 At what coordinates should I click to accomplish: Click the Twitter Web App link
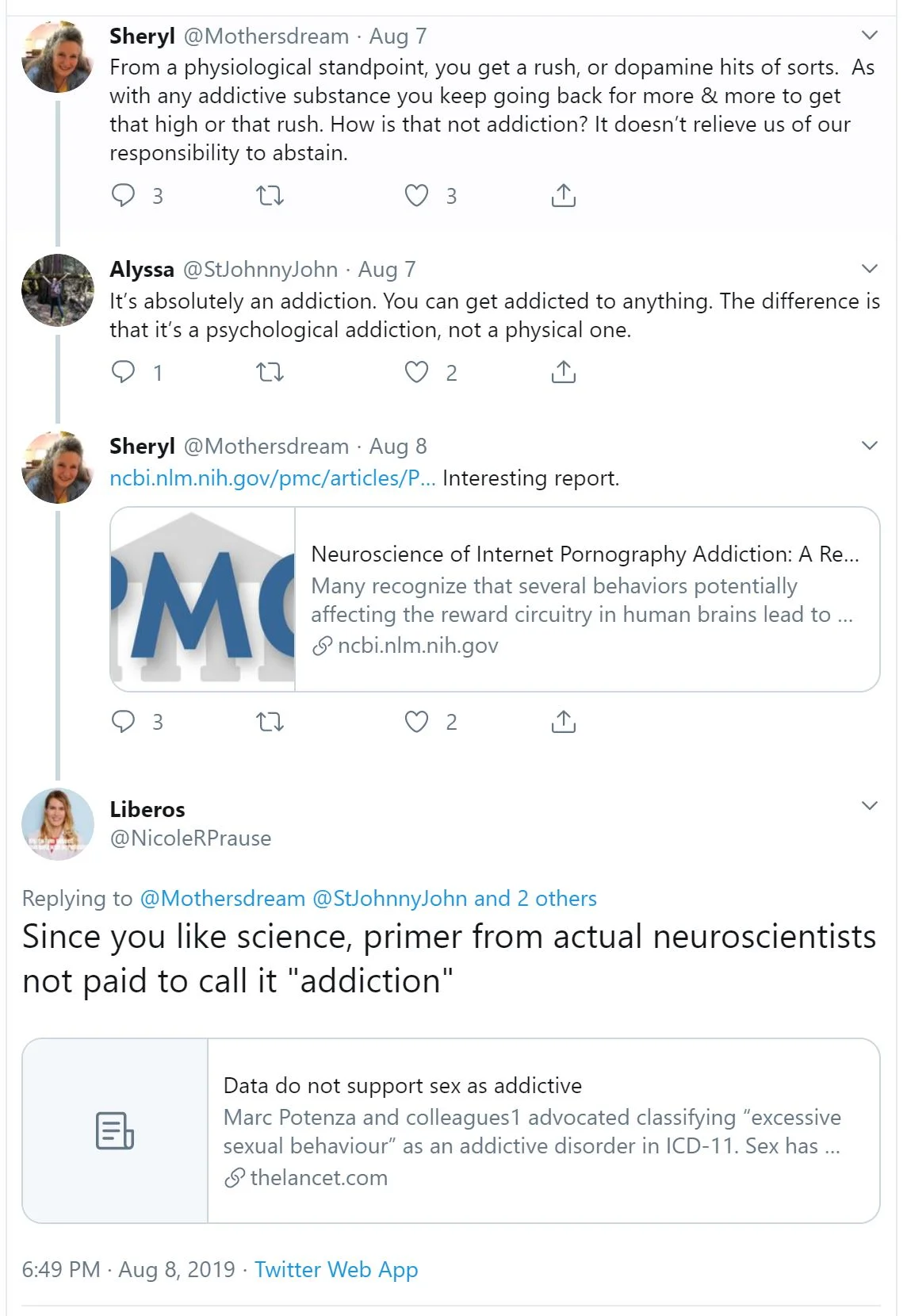tap(335, 1269)
